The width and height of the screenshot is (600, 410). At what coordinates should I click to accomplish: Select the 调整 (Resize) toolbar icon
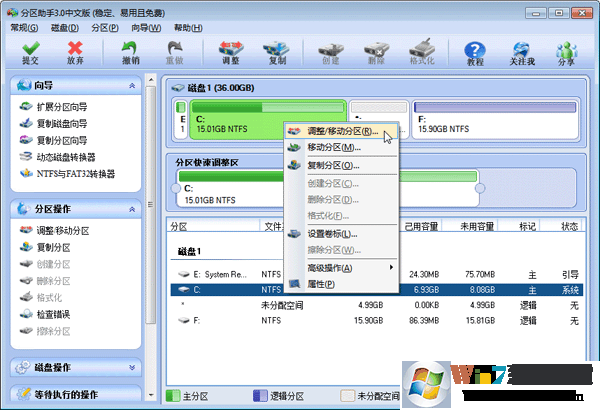pos(230,51)
